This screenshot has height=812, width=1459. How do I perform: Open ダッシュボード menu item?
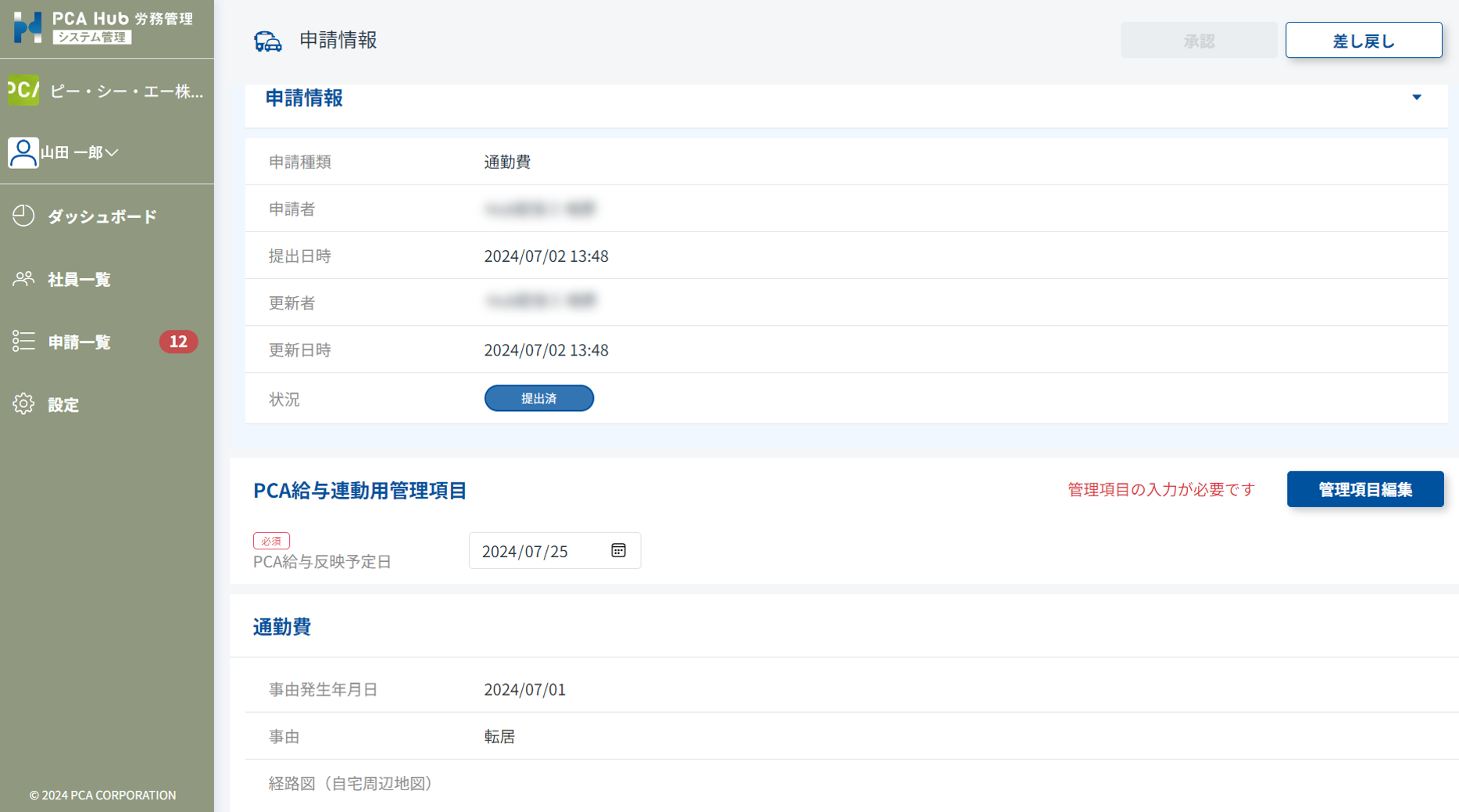pos(102,216)
